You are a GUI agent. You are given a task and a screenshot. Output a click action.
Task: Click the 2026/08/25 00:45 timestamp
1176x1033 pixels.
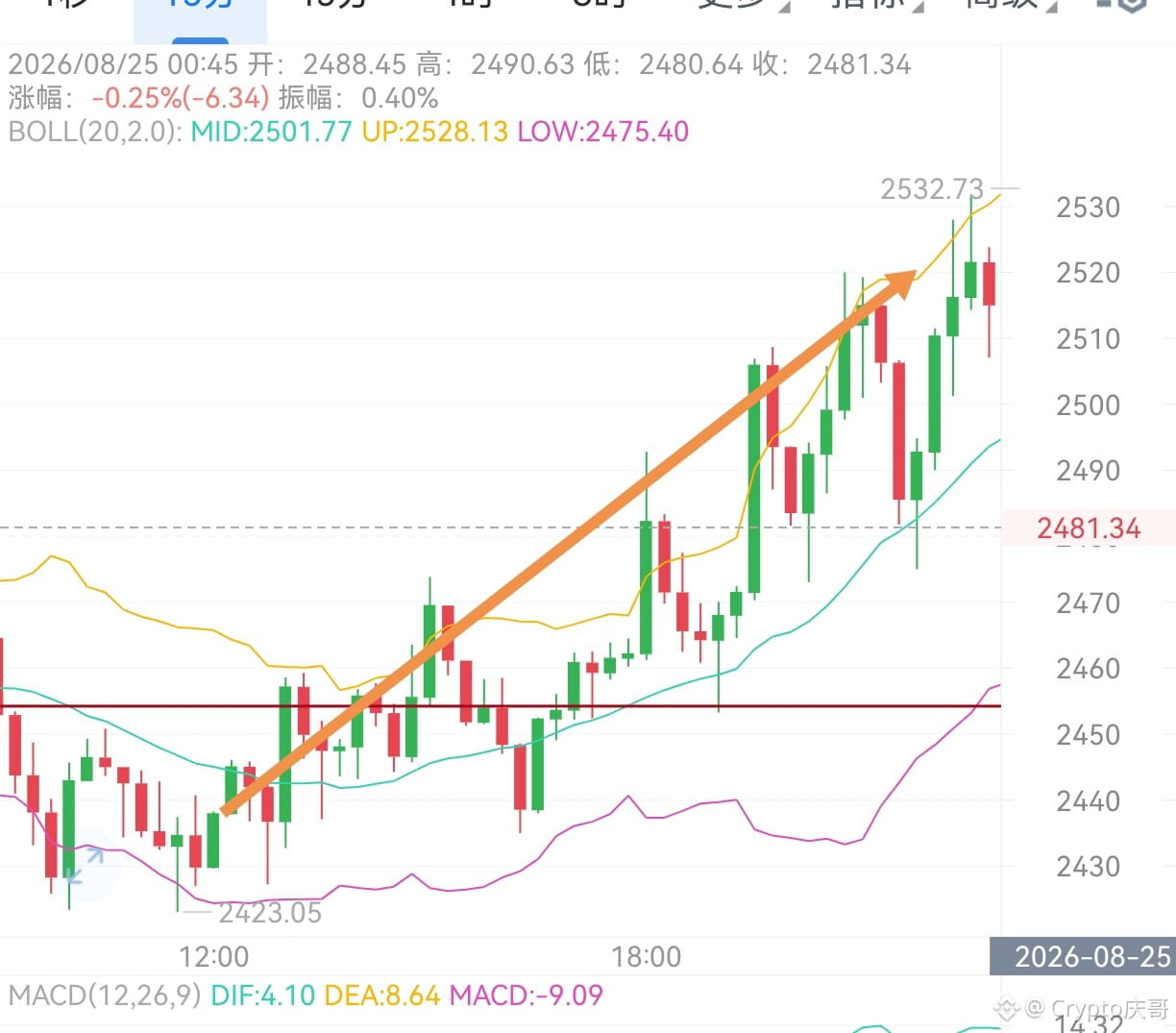point(123,64)
